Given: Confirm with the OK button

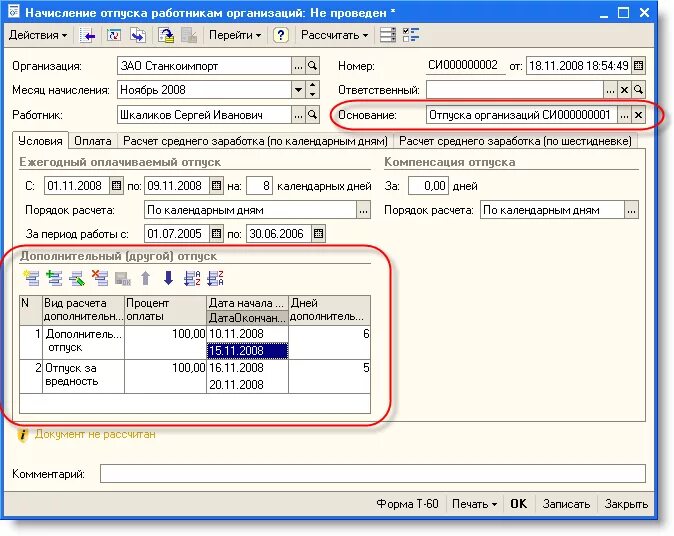Looking at the screenshot, I should (x=518, y=504).
